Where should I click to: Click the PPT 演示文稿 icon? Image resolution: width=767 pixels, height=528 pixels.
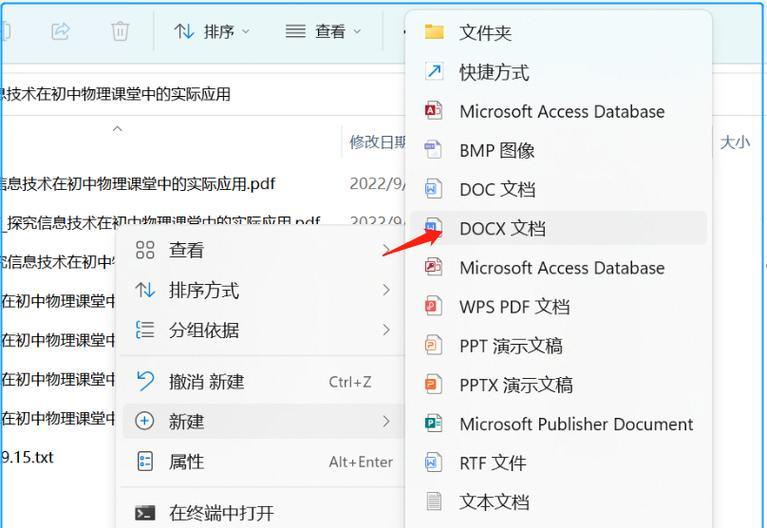[x=433, y=345]
